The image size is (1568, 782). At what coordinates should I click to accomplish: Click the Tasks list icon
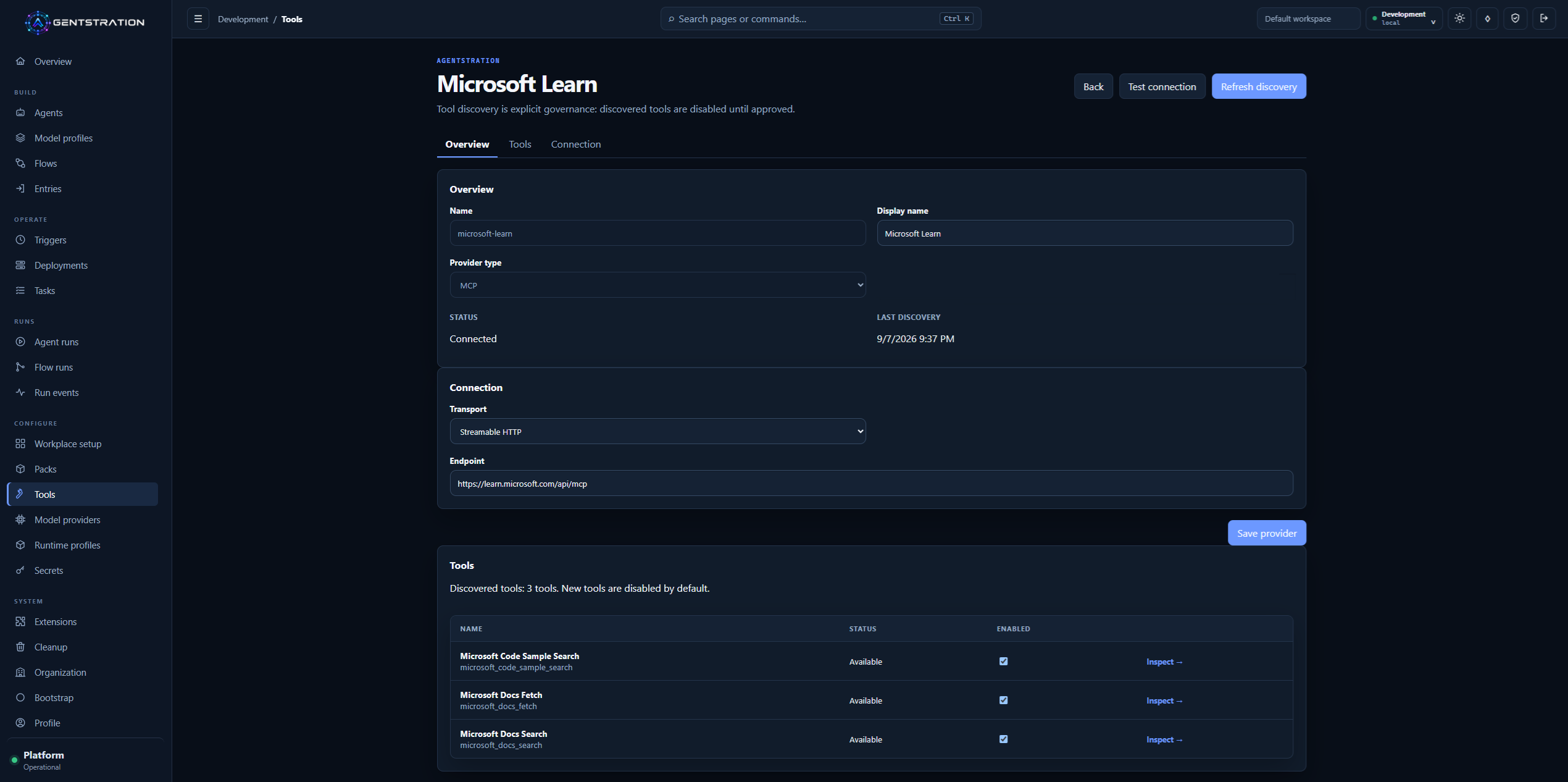pyautogui.click(x=20, y=290)
